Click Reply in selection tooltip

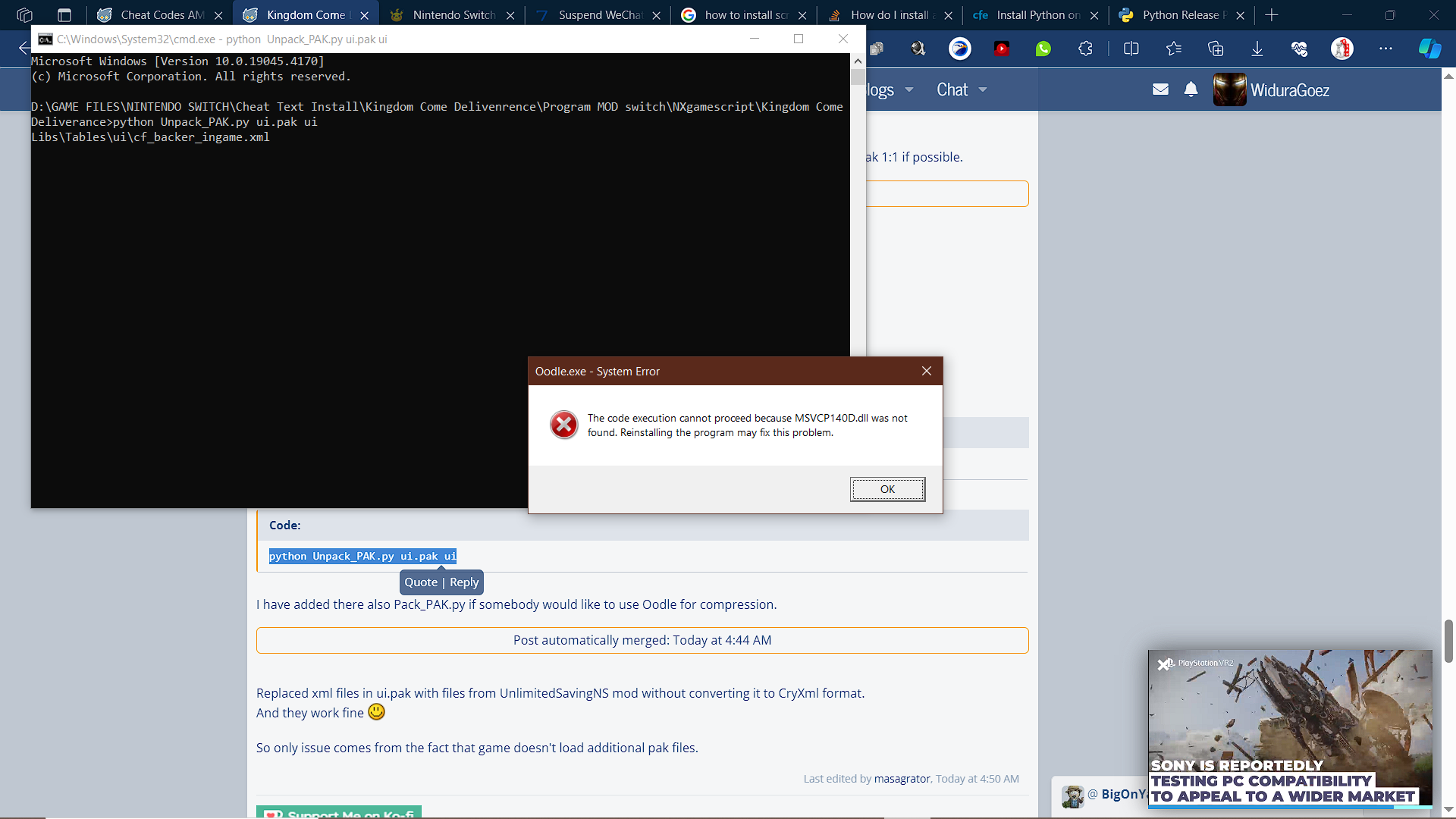tap(464, 582)
